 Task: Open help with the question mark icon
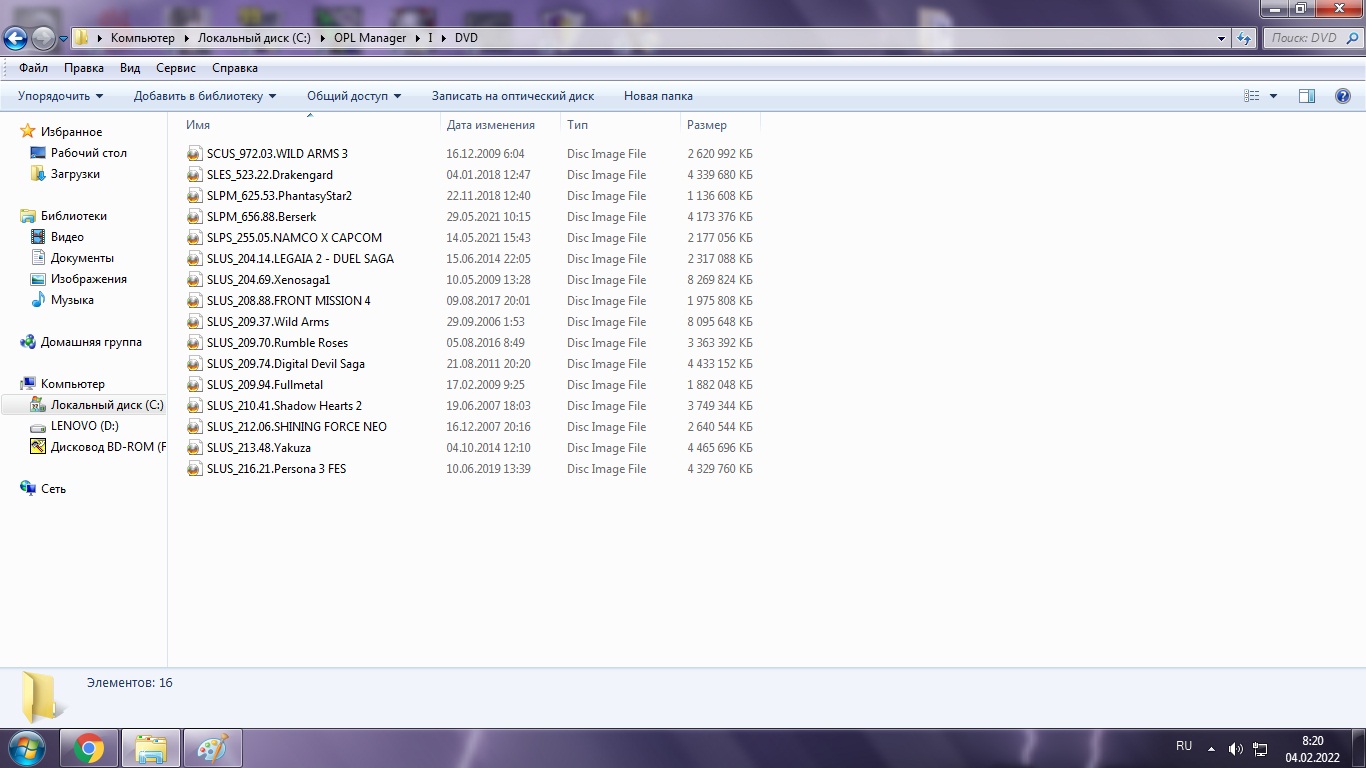coord(1343,96)
